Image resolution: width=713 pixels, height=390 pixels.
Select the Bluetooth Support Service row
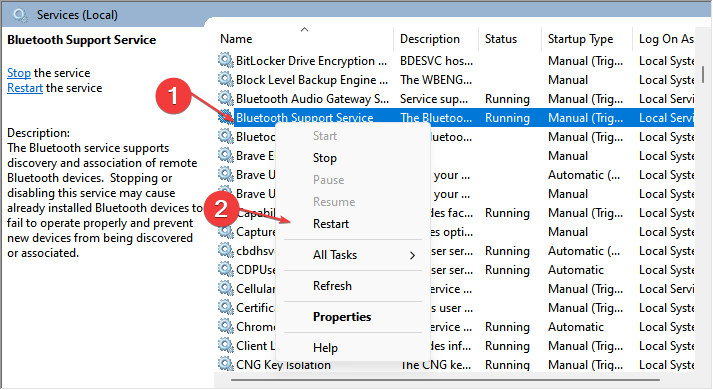point(456,118)
